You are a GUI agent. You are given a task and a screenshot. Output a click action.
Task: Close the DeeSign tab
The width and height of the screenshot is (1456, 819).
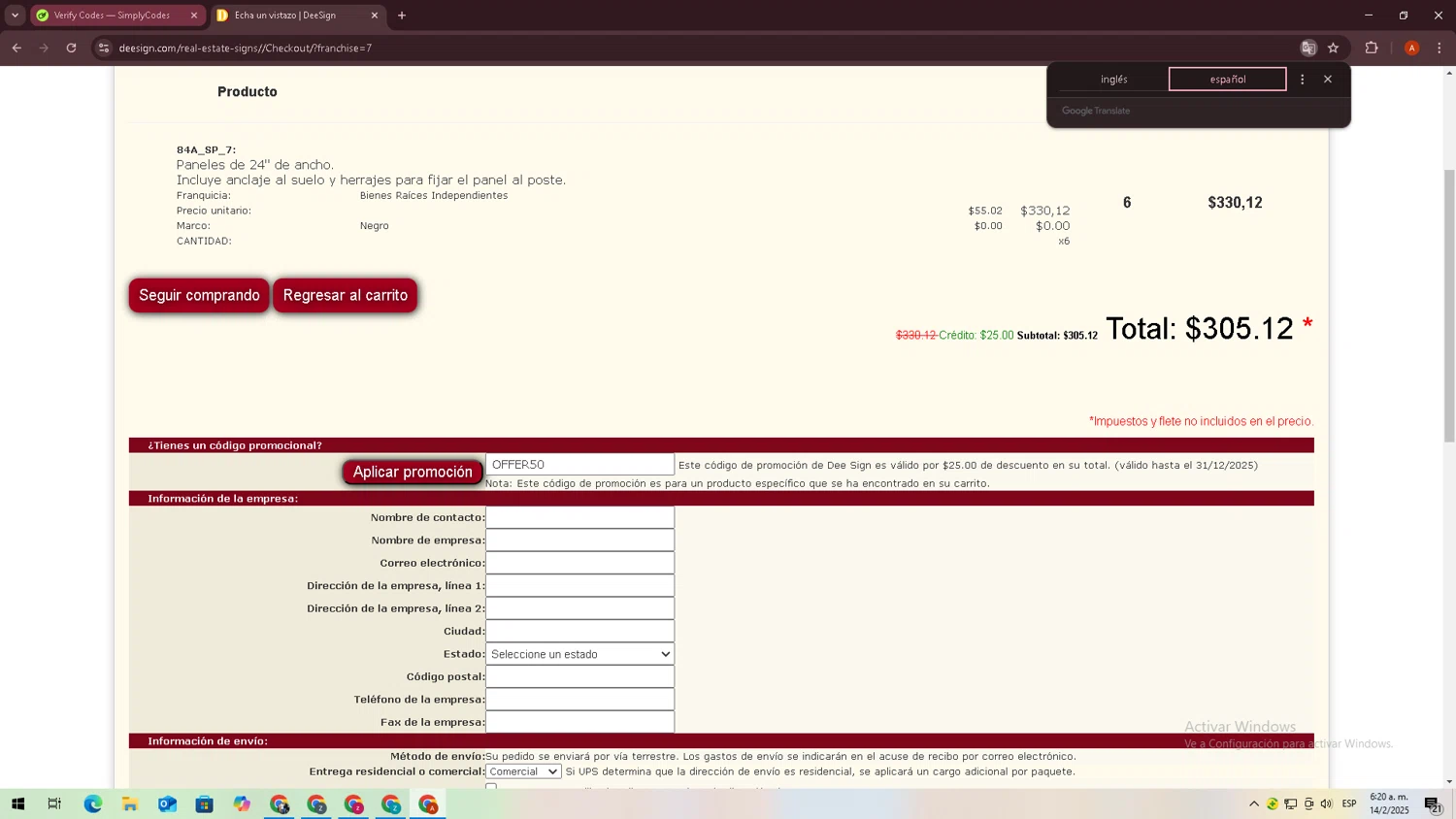tap(375, 16)
